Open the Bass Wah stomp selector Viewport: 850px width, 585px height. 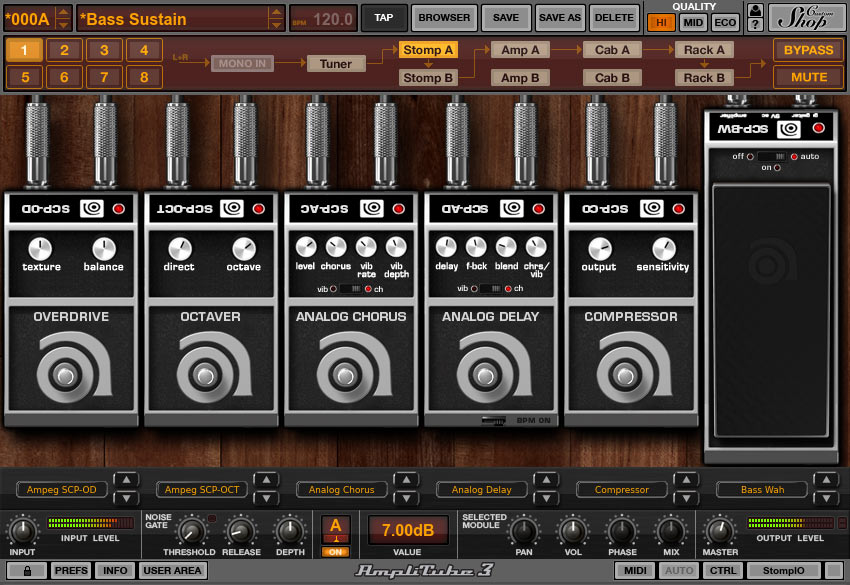pyautogui.click(x=762, y=490)
